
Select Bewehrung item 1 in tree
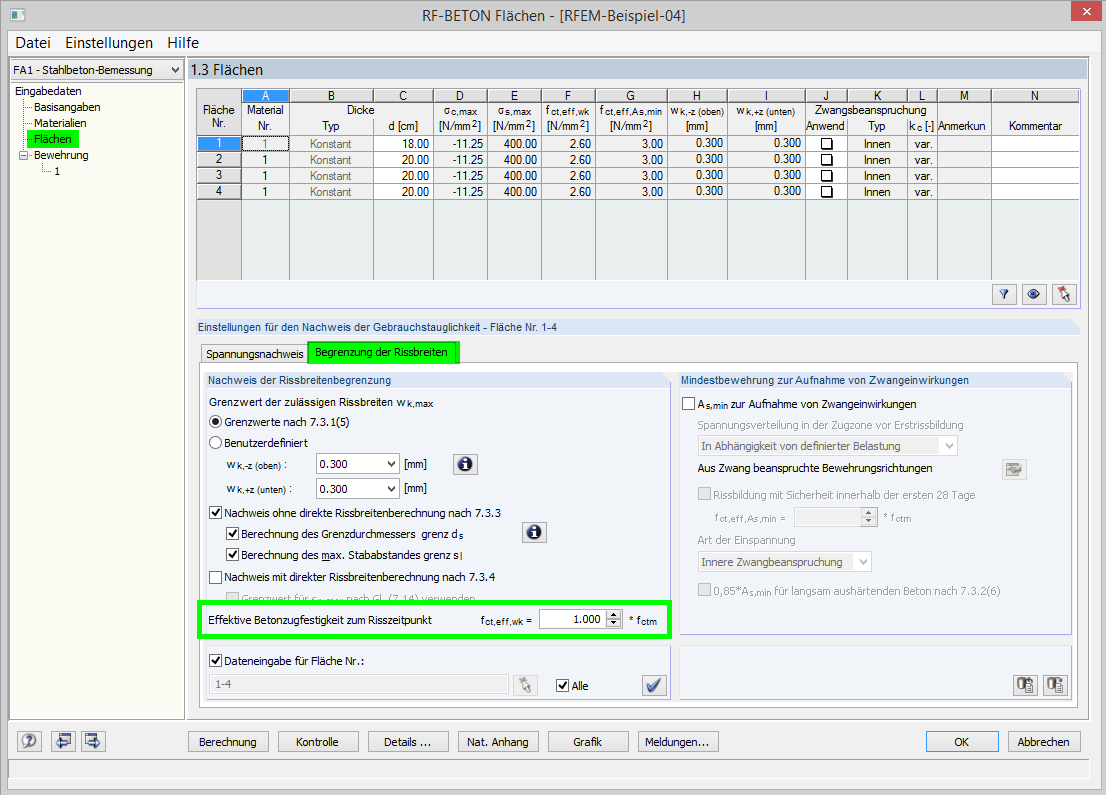click(x=57, y=171)
